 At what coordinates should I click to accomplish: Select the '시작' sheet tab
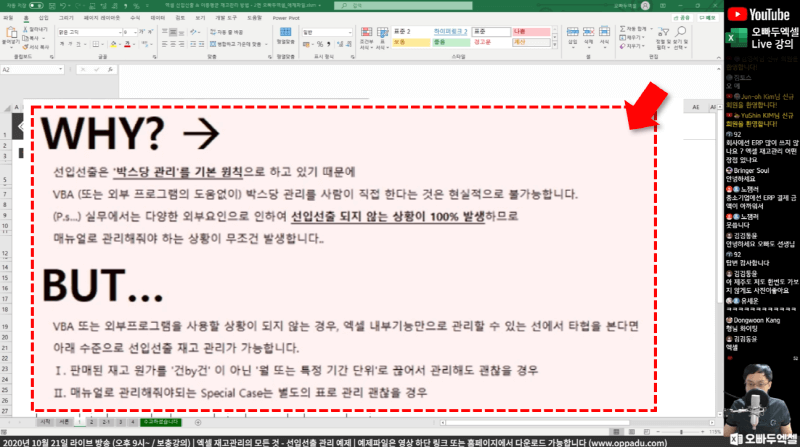click(45, 422)
